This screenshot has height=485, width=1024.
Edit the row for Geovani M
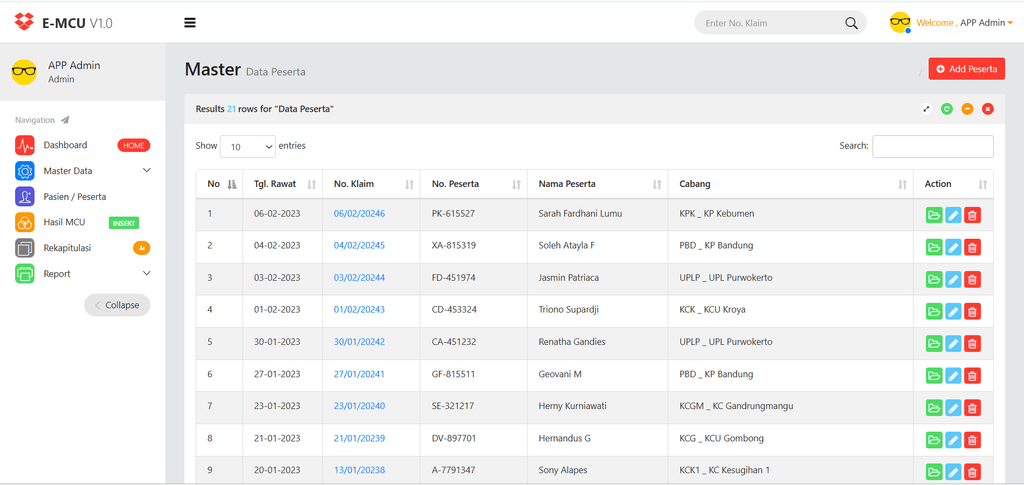click(953, 375)
